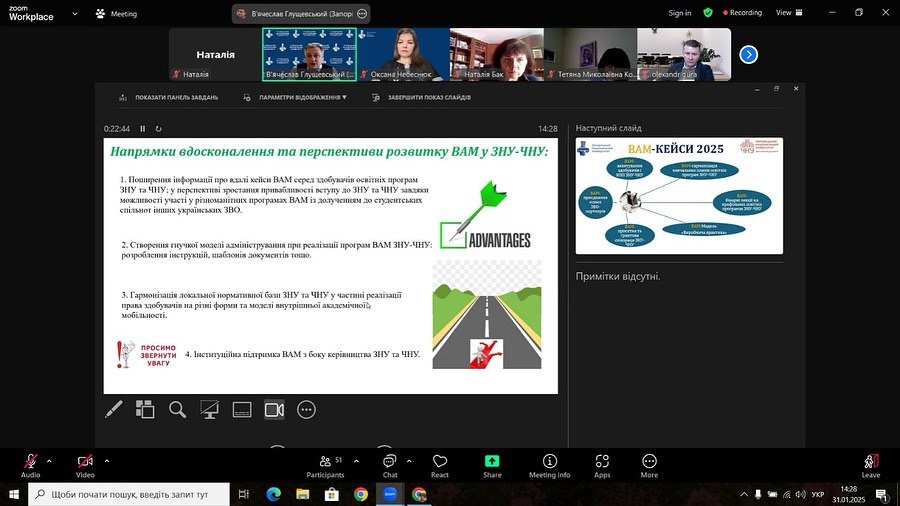Expand the audio options arrow

click(49, 461)
